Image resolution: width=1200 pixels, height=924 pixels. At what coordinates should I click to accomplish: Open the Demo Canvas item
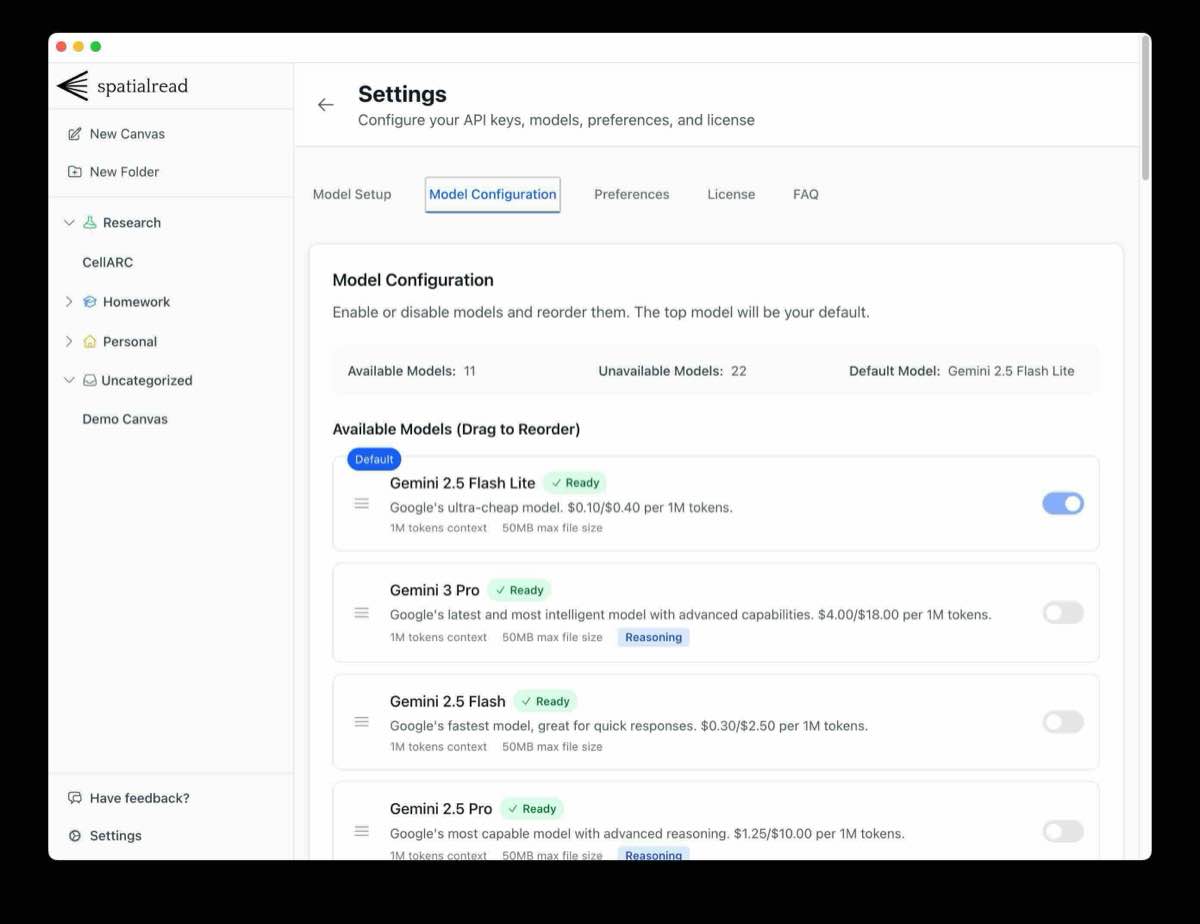tap(125, 420)
